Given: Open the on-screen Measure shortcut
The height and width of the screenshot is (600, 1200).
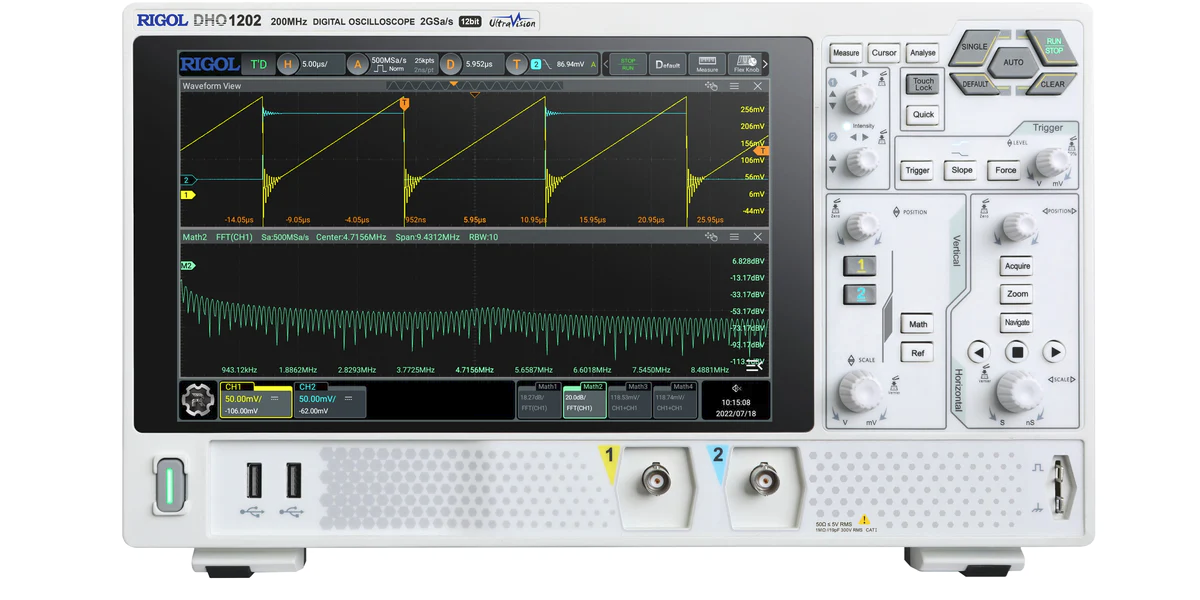Looking at the screenshot, I should [x=707, y=64].
